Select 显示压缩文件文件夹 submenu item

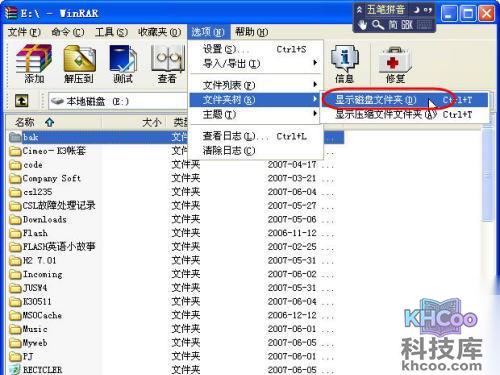pos(405,114)
